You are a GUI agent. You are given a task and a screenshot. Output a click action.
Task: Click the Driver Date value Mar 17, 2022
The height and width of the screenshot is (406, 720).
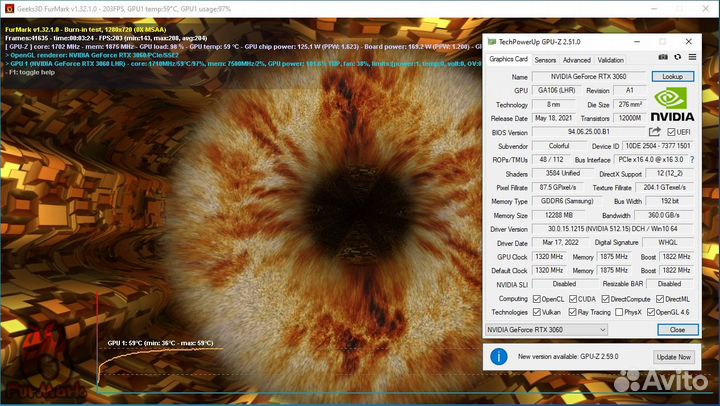pos(560,242)
